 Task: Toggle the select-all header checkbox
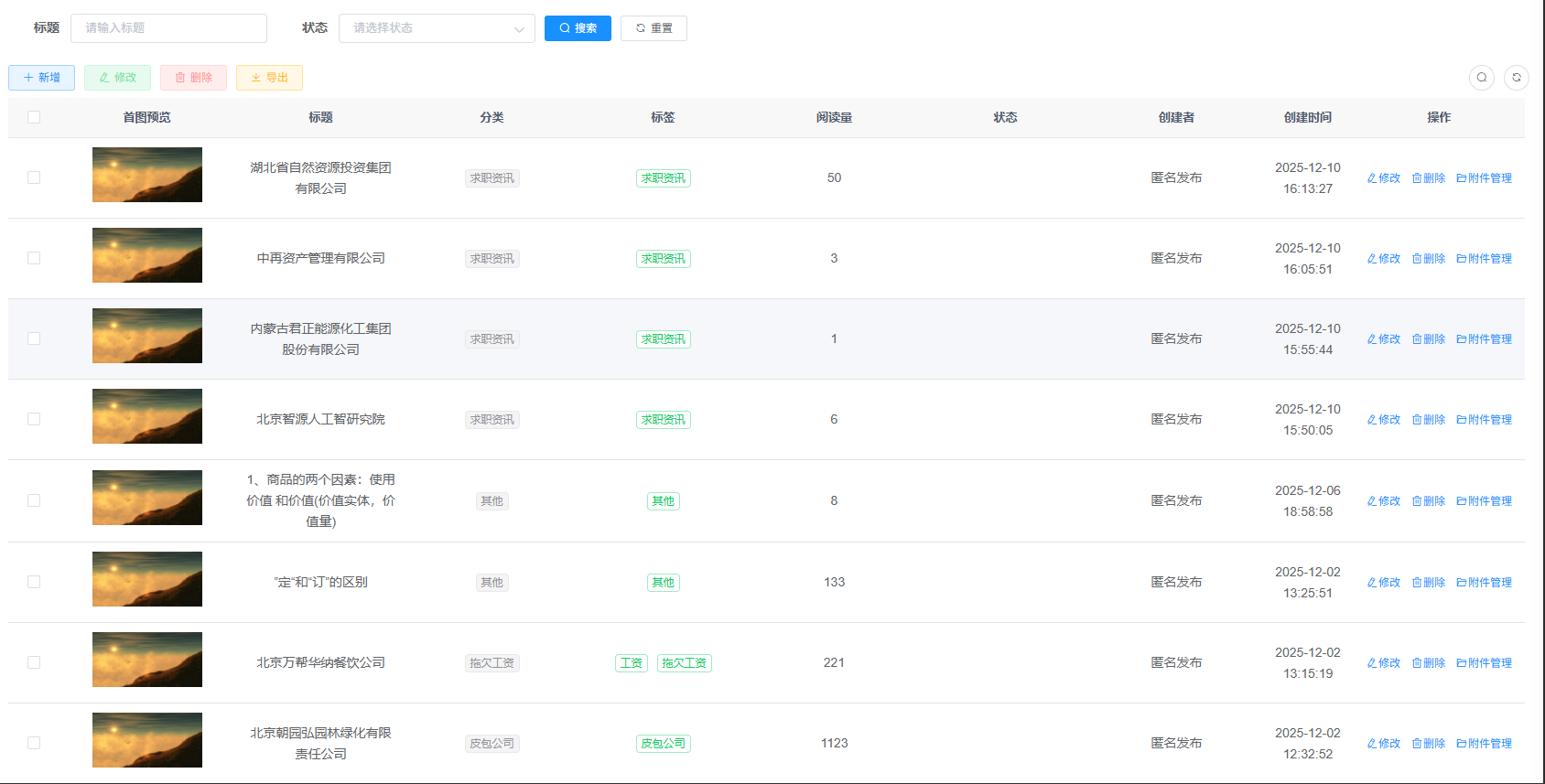(34, 117)
